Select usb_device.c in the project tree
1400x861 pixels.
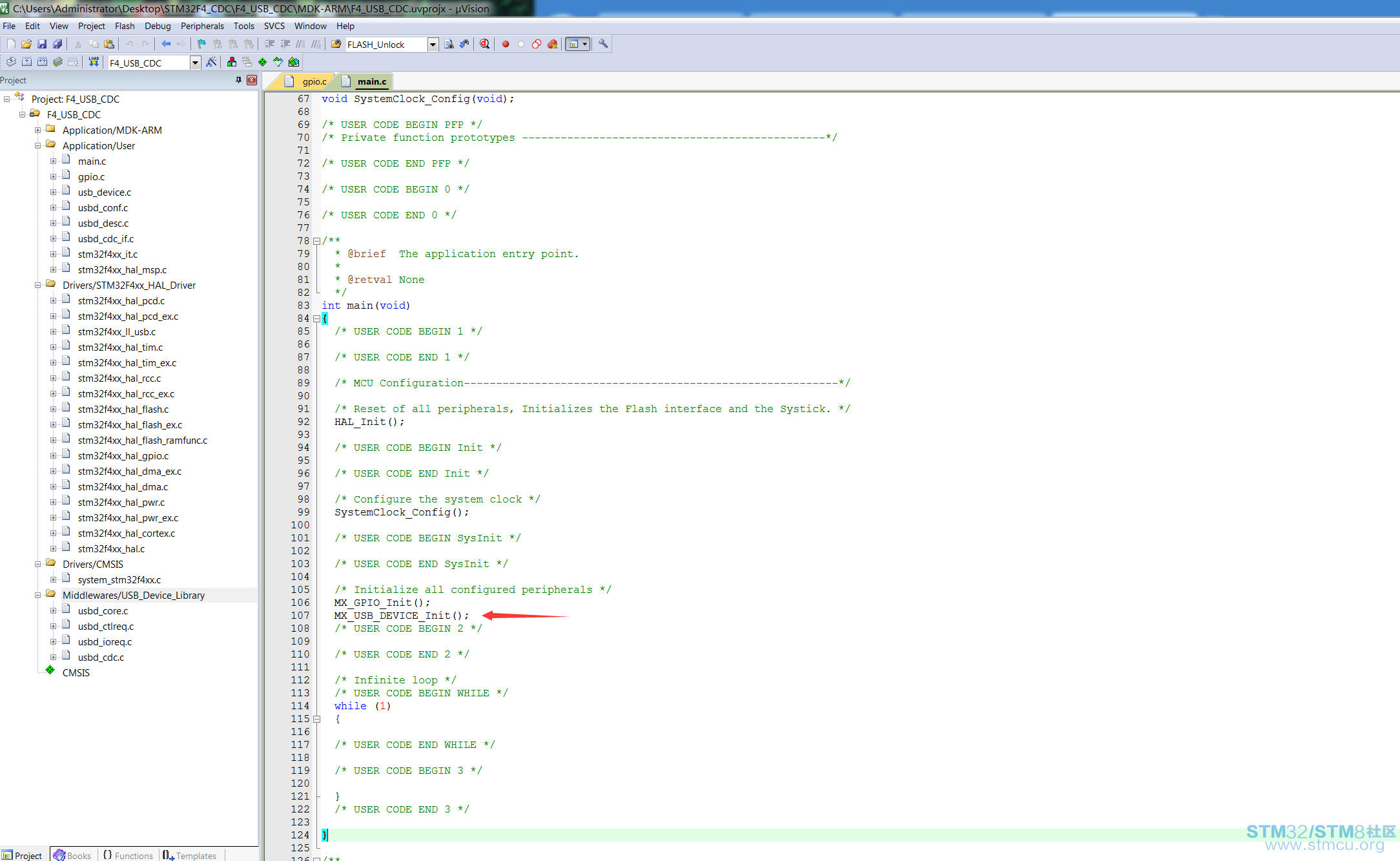pyautogui.click(x=104, y=192)
